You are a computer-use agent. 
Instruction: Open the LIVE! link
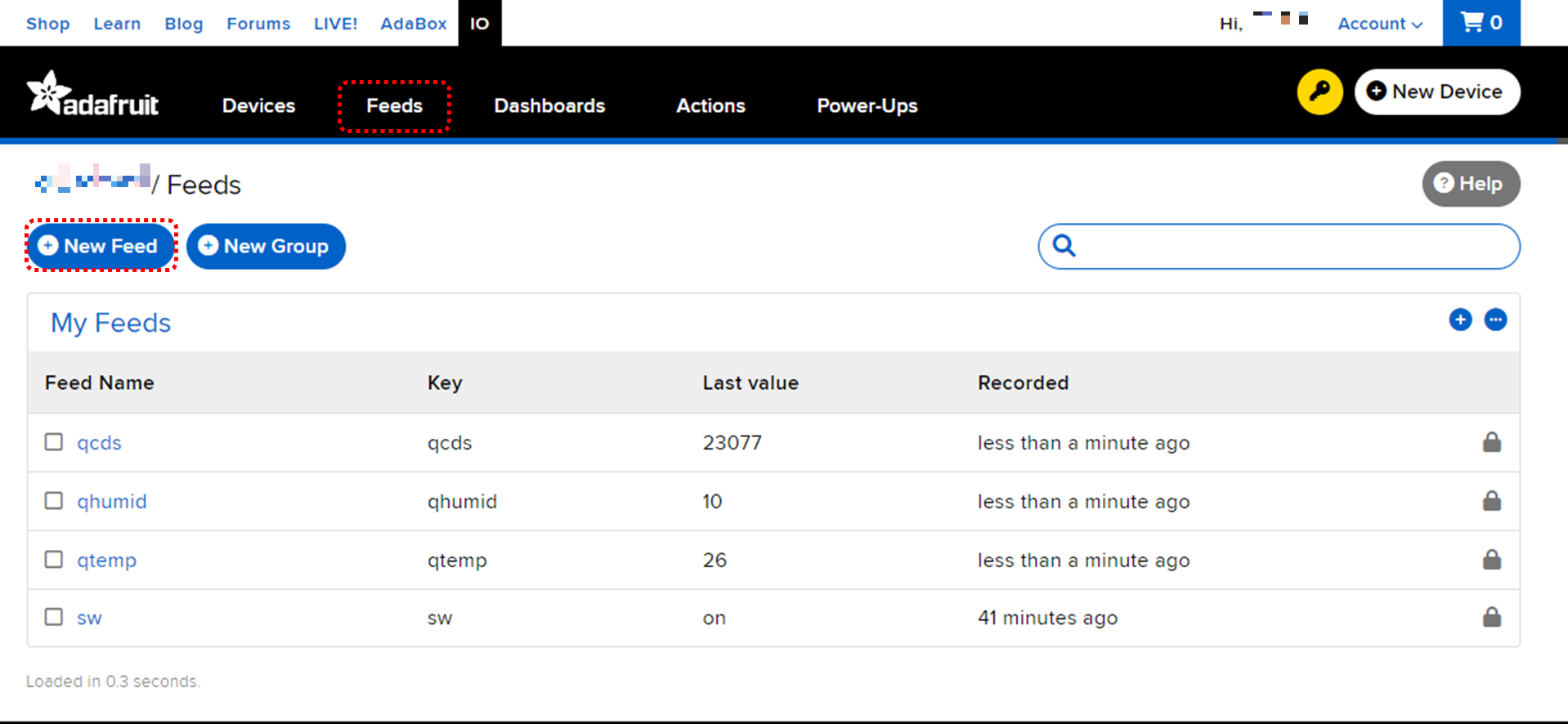tap(336, 24)
